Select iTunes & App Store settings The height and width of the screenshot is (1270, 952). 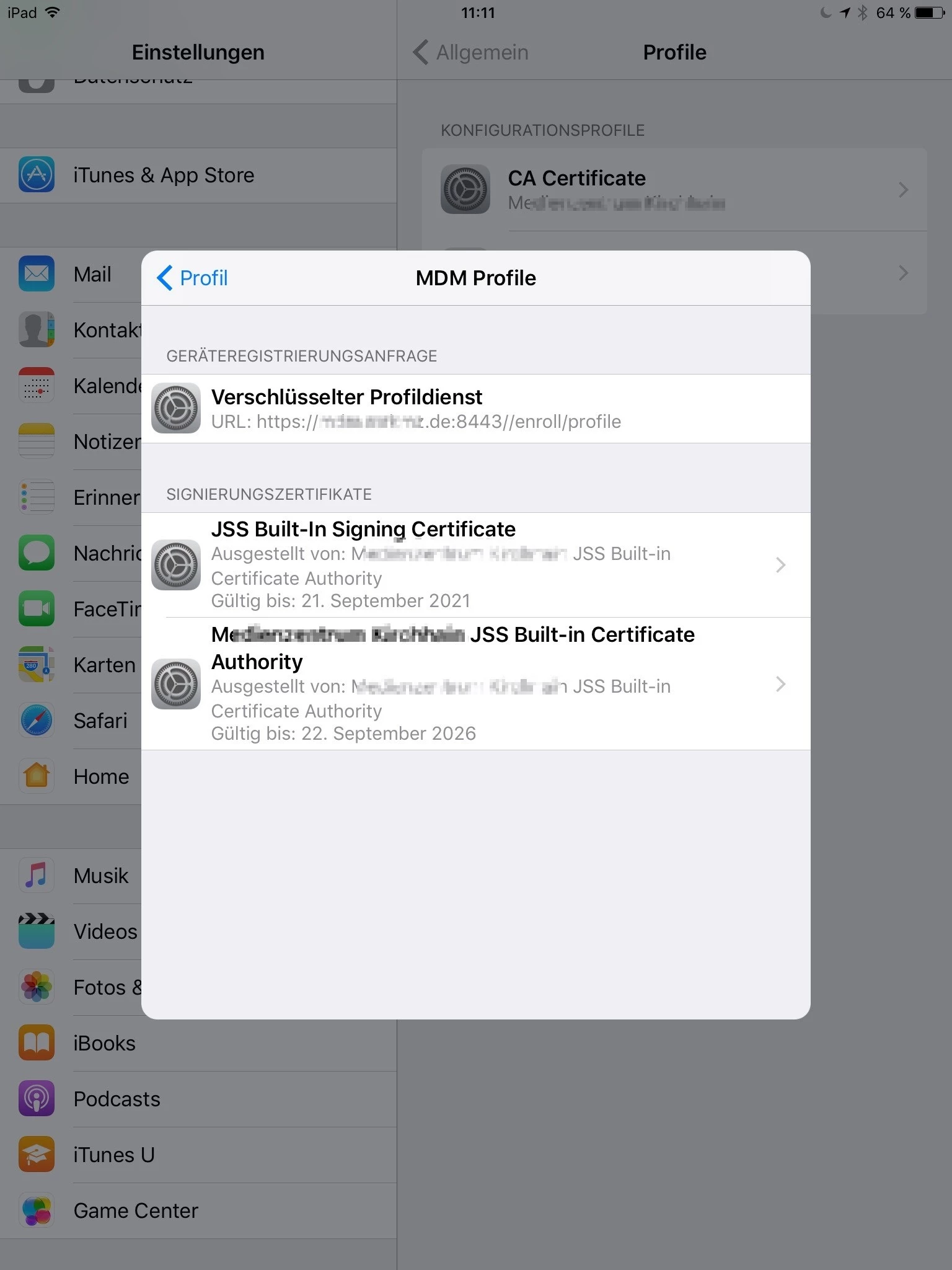198,175
